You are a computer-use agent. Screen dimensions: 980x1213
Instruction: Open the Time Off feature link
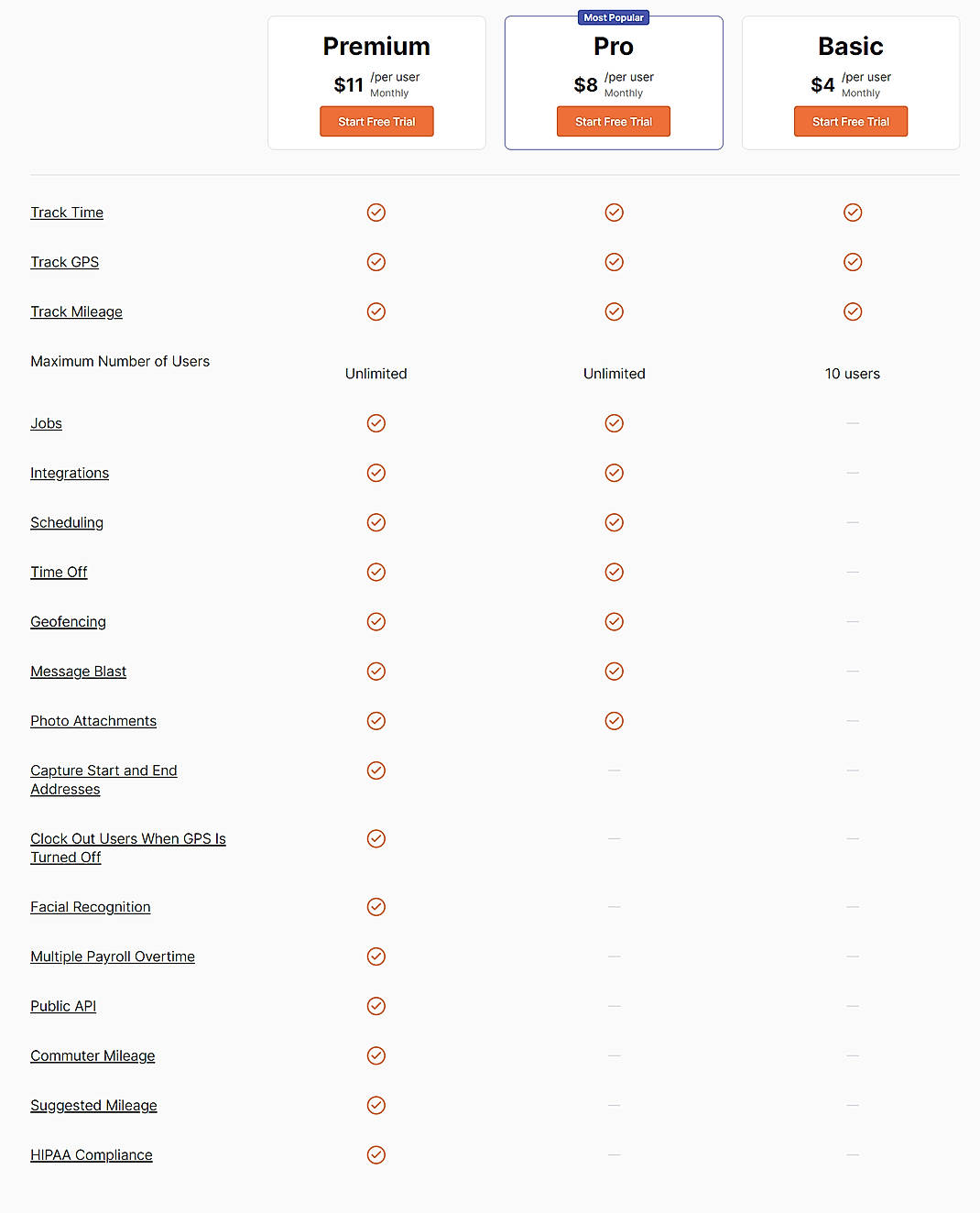[59, 572]
